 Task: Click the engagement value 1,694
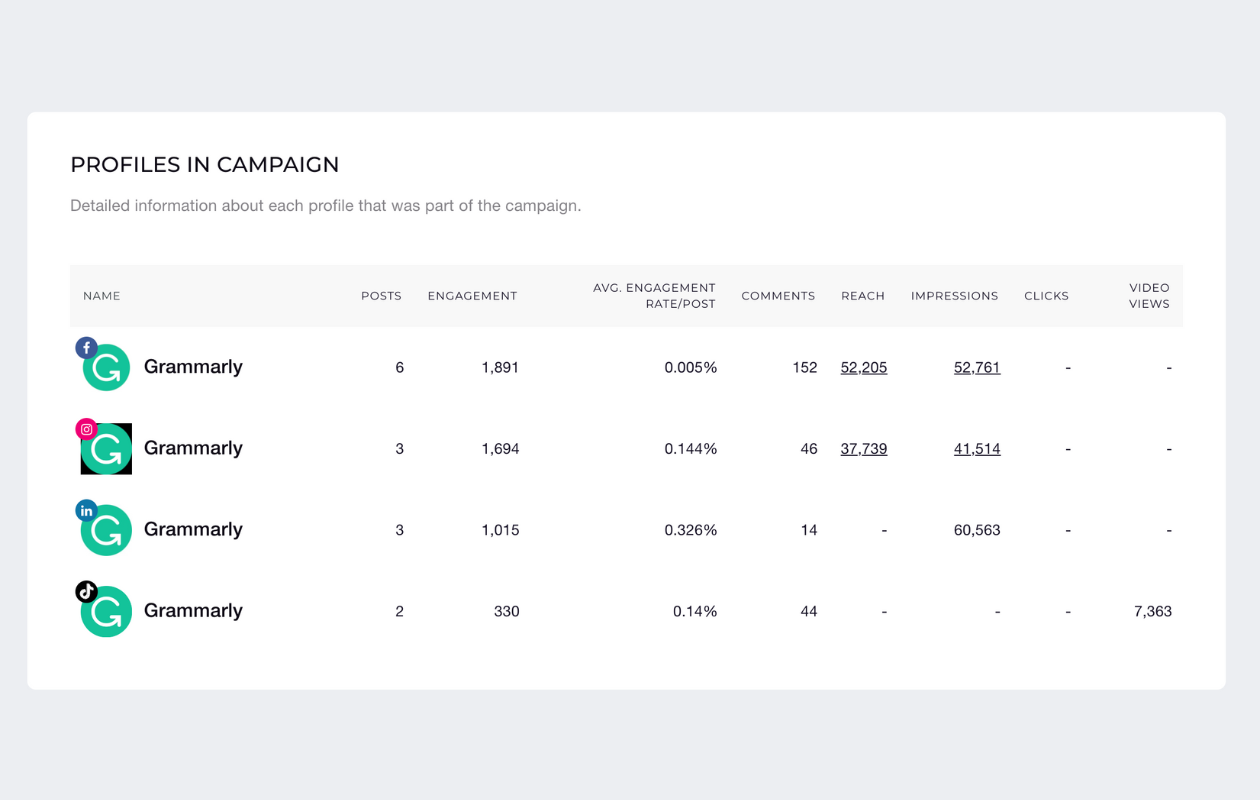click(x=500, y=449)
